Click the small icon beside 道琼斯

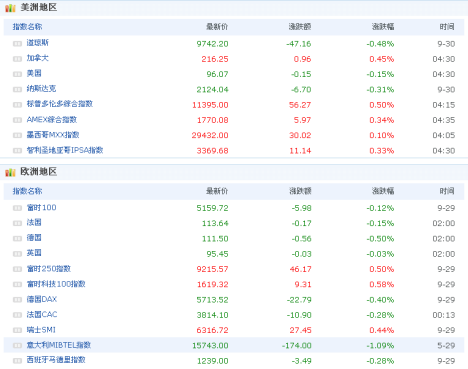point(17,44)
